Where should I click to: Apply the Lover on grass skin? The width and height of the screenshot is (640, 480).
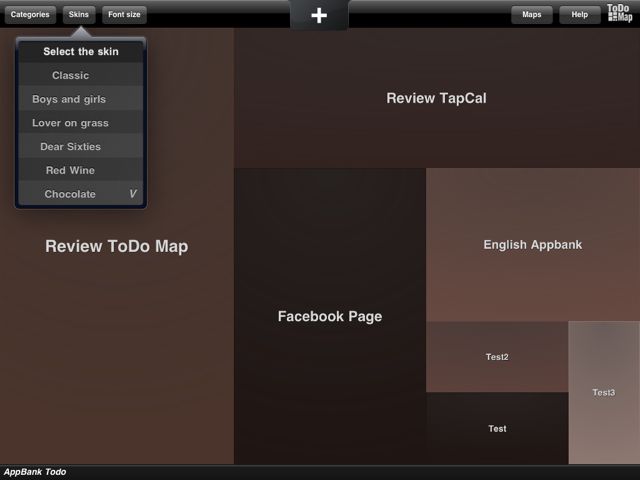pos(81,123)
